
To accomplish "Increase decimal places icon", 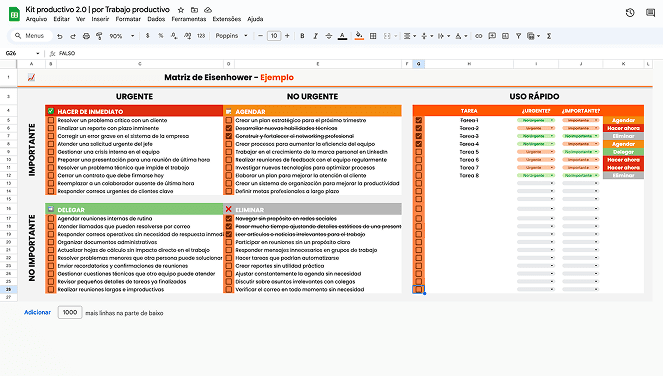I will click(187, 36).
